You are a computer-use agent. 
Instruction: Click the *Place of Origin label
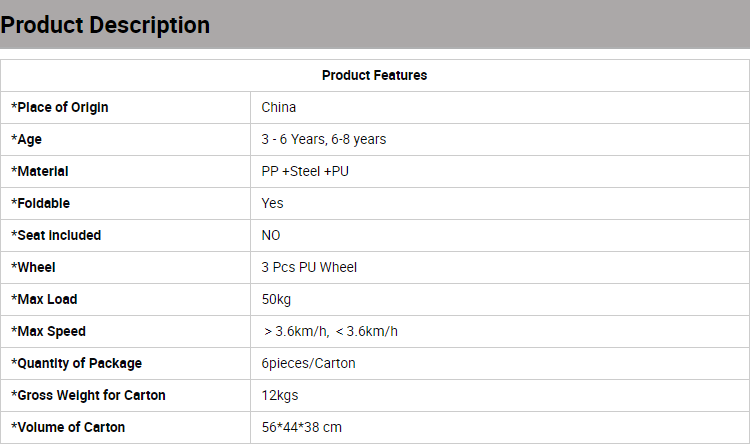click(x=60, y=107)
